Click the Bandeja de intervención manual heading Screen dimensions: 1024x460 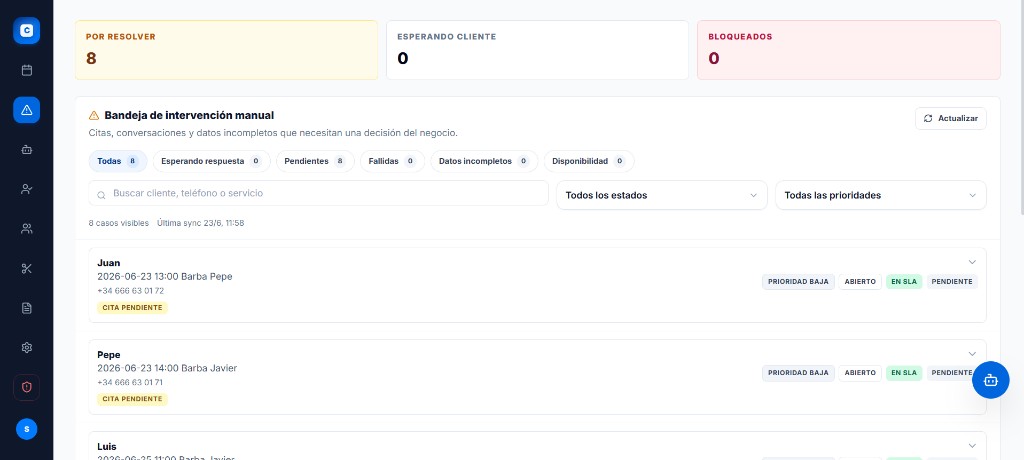point(189,116)
